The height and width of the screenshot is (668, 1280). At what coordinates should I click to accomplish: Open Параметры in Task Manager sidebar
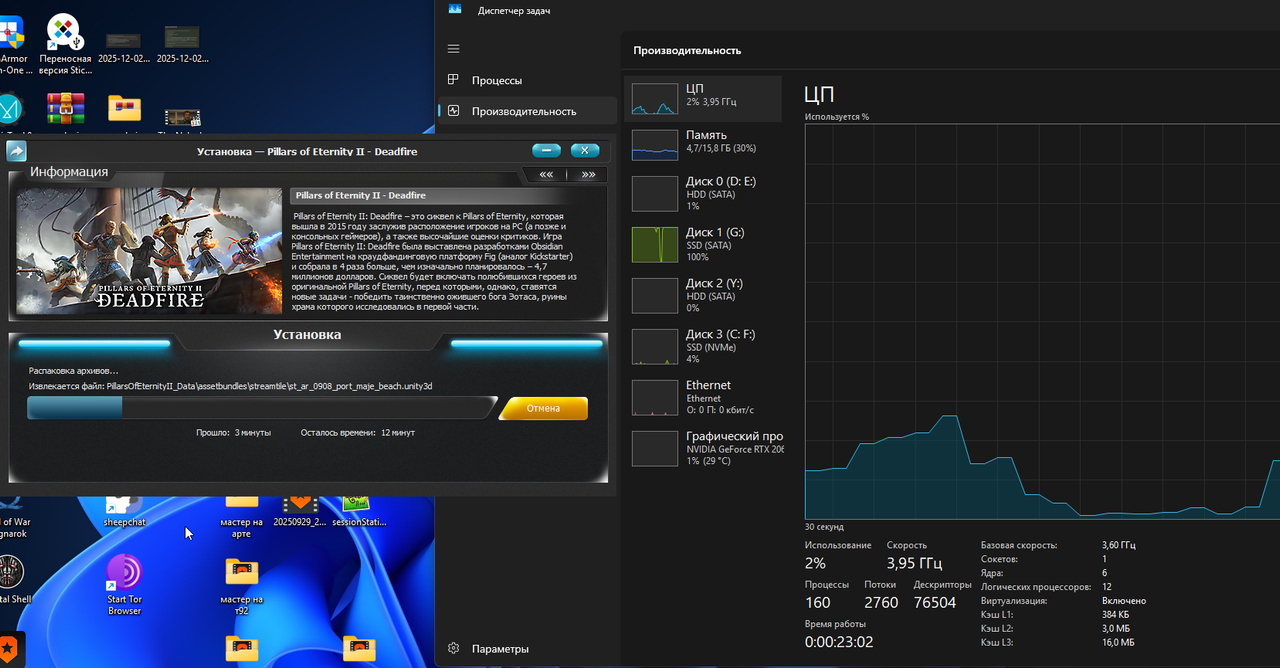coord(527,648)
